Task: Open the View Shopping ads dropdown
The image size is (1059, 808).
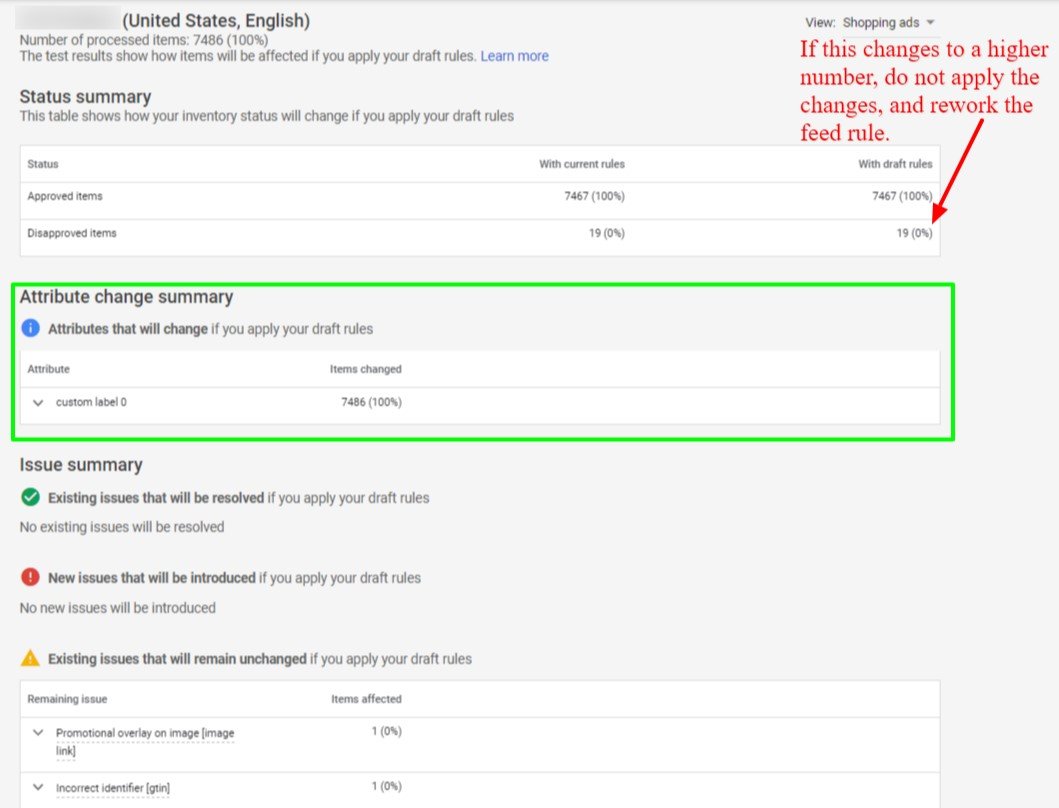Action: tap(888, 22)
